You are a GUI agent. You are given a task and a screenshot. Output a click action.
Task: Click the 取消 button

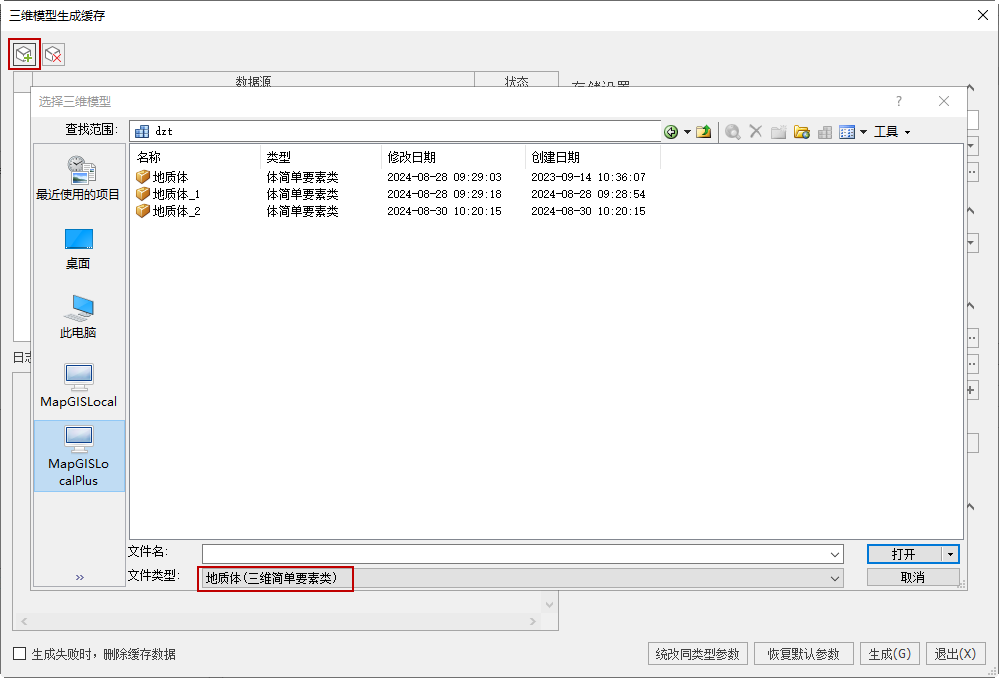(912, 578)
